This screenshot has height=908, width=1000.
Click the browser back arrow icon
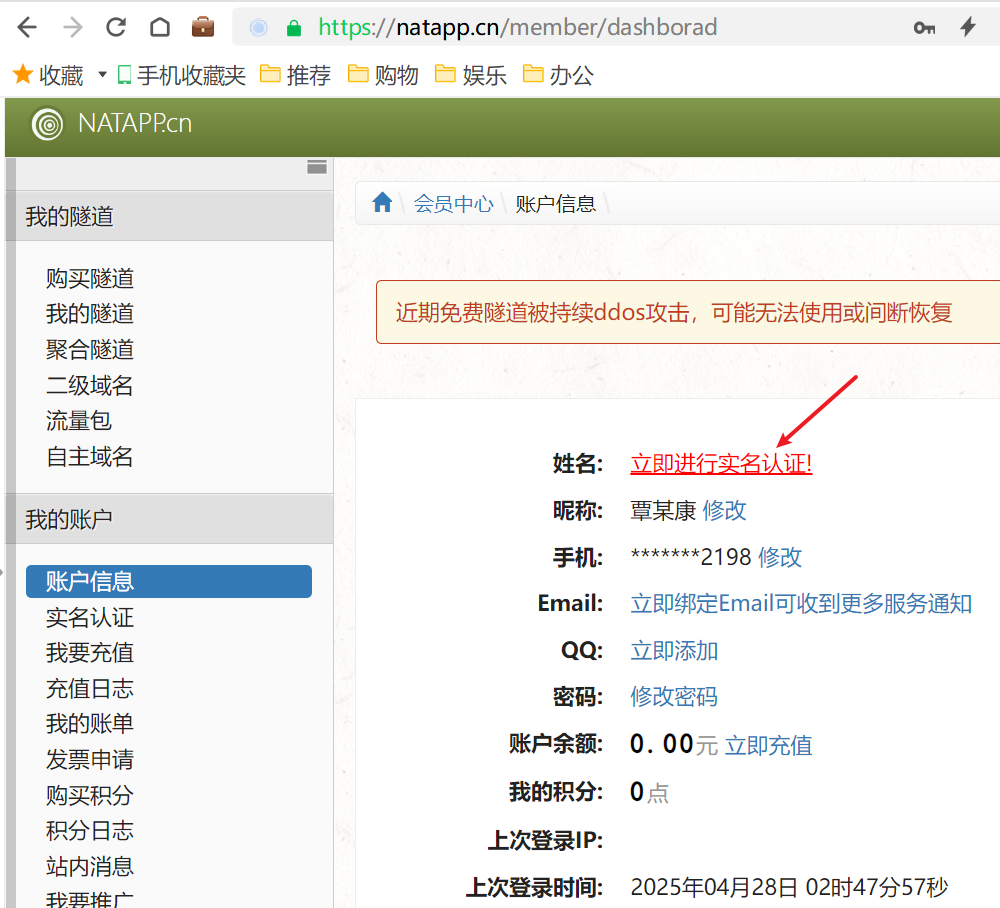pos(25,27)
